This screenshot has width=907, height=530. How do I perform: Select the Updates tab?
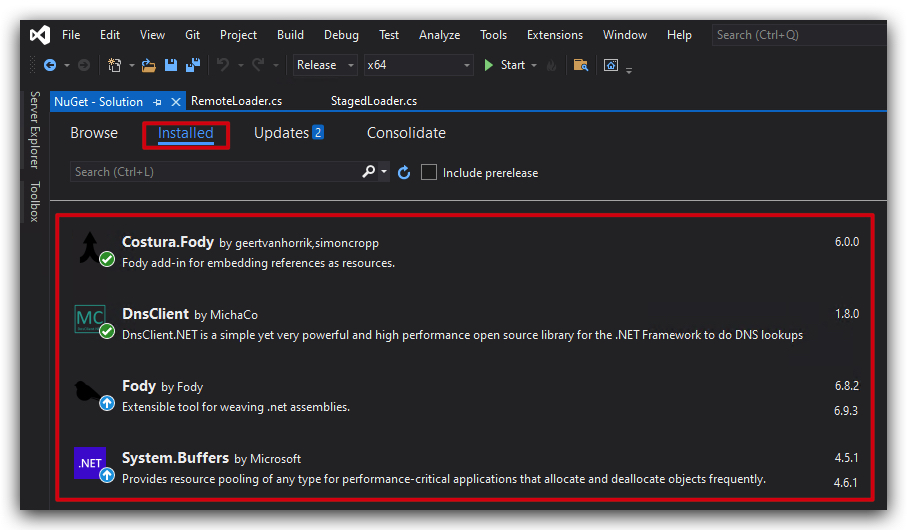coord(288,133)
